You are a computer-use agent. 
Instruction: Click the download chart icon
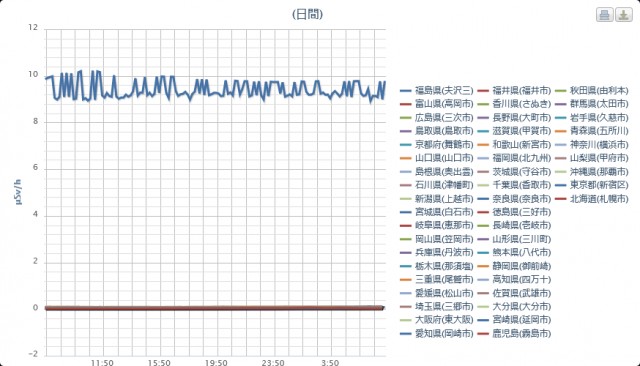tap(624, 15)
